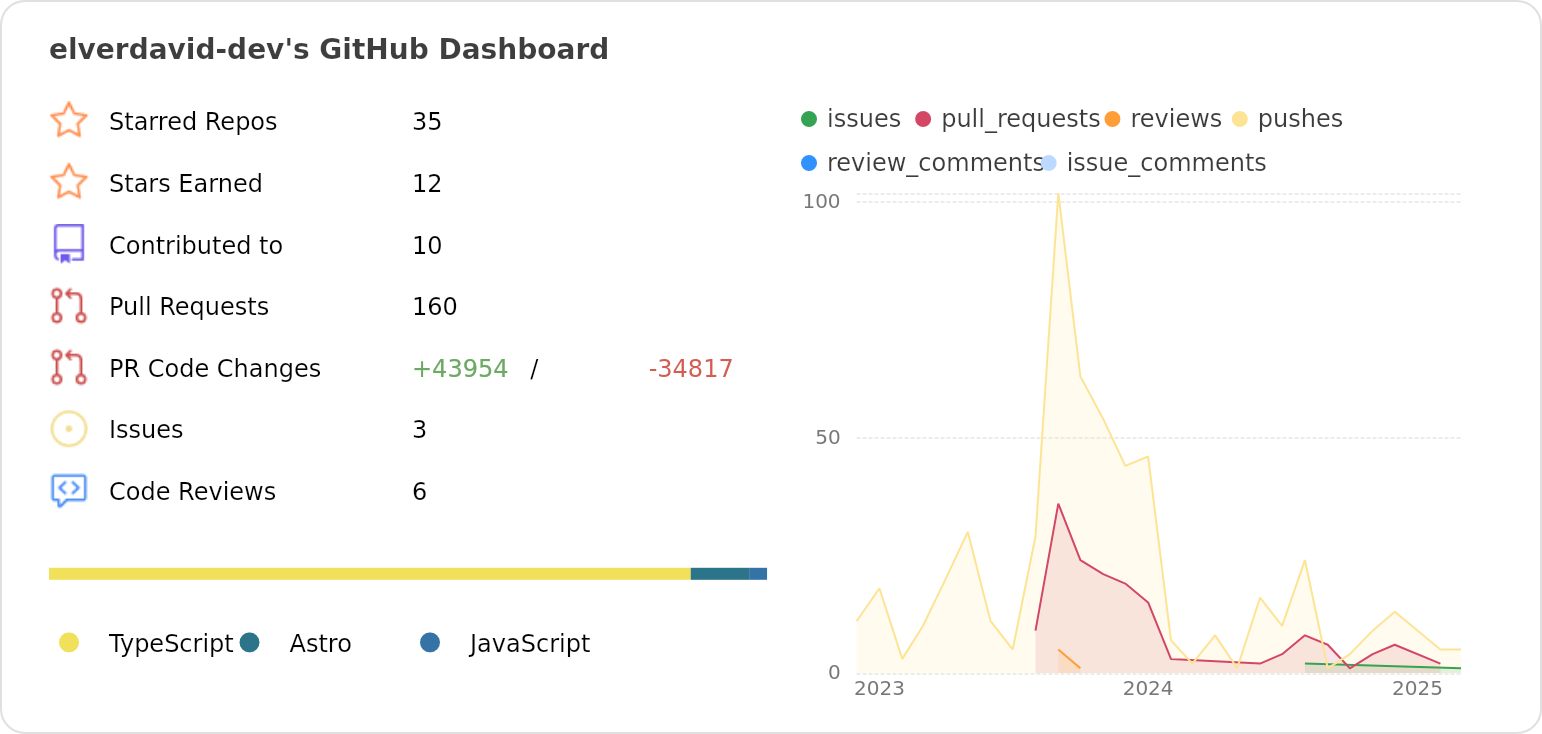The width and height of the screenshot is (1542, 734).
Task: Toggle the pushes legend entry
Action: click(x=1288, y=119)
